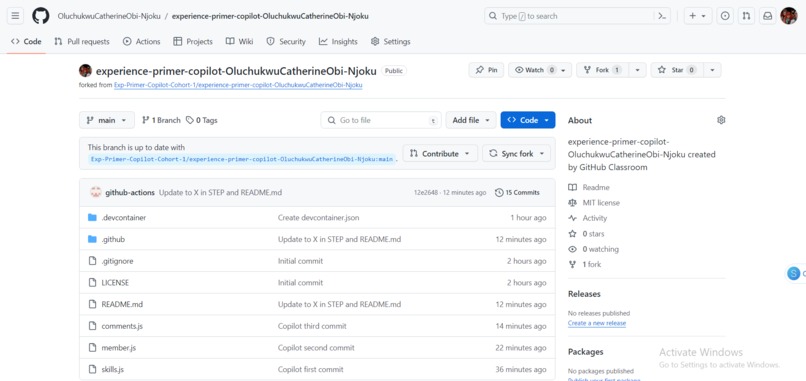Open the LICENSE file
Image resolution: width=806 pixels, height=381 pixels.
point(115,282)
